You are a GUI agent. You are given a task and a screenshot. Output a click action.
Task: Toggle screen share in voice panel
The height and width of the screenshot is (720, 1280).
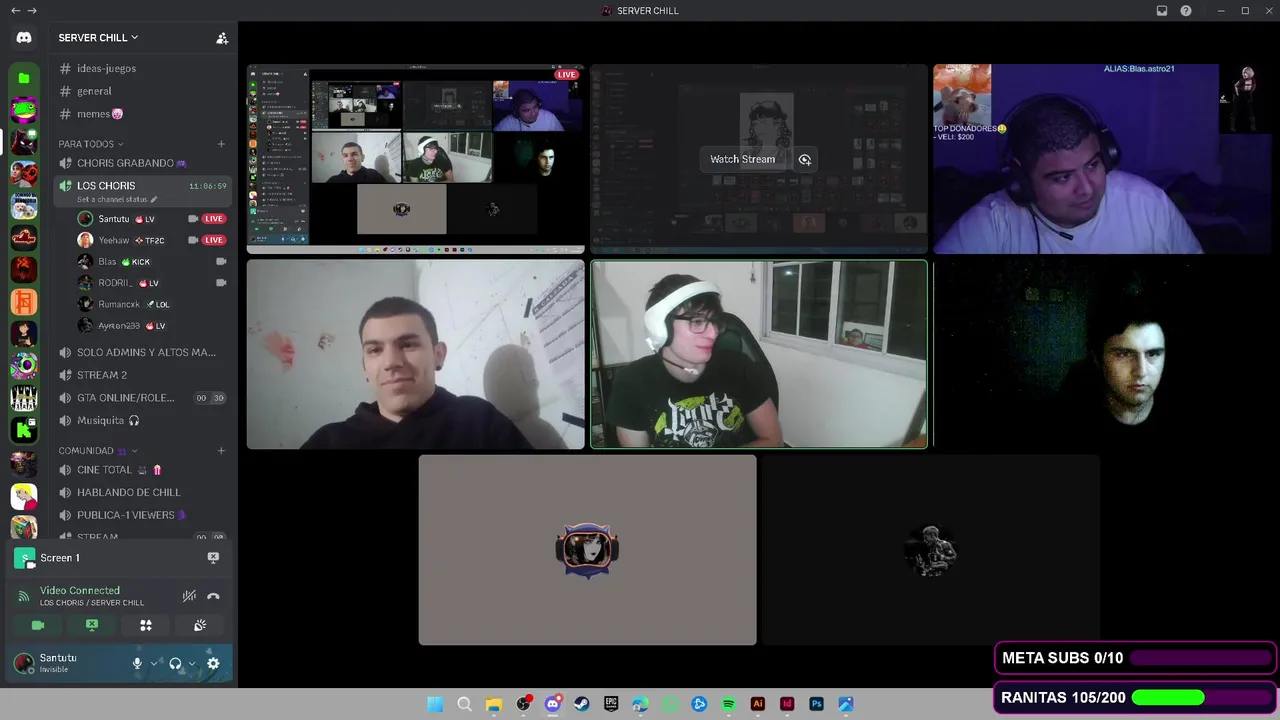click(92, 625)
